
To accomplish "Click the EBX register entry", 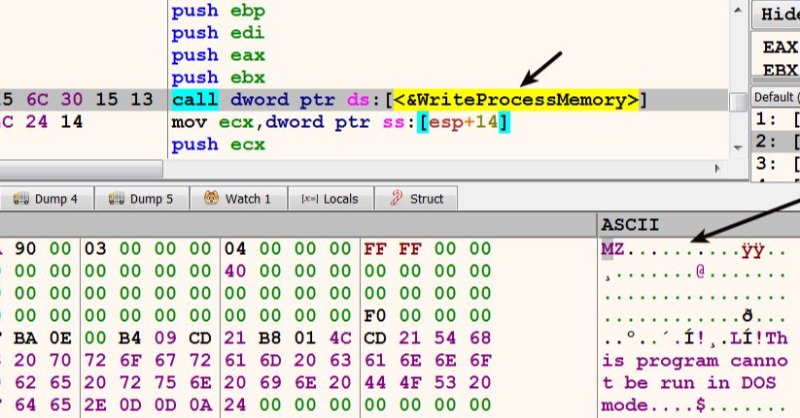I will pos(780,70).
